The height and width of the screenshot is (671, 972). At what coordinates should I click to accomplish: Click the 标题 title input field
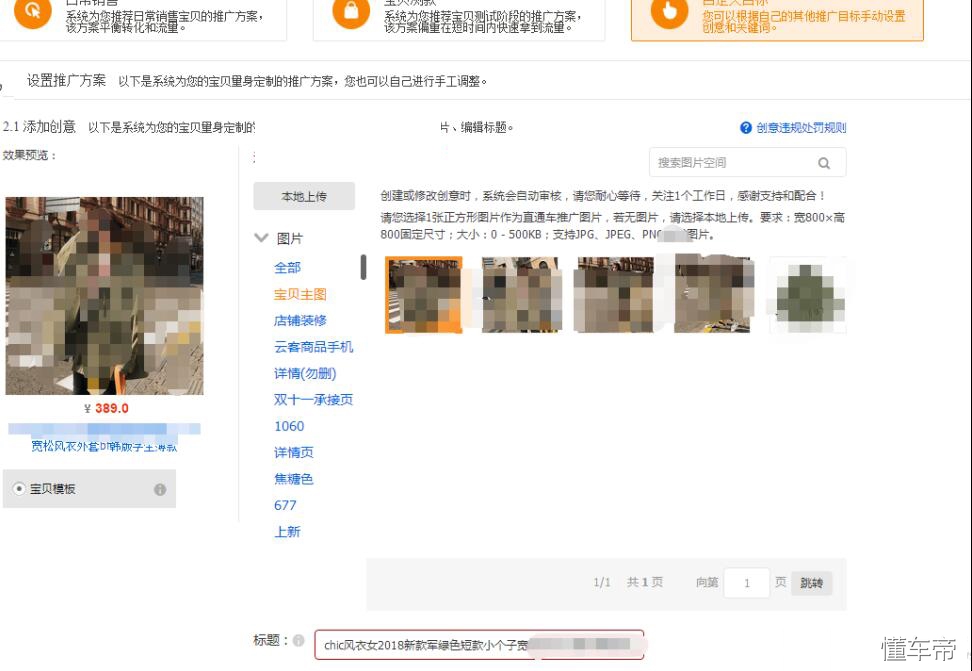click(480, 645)
